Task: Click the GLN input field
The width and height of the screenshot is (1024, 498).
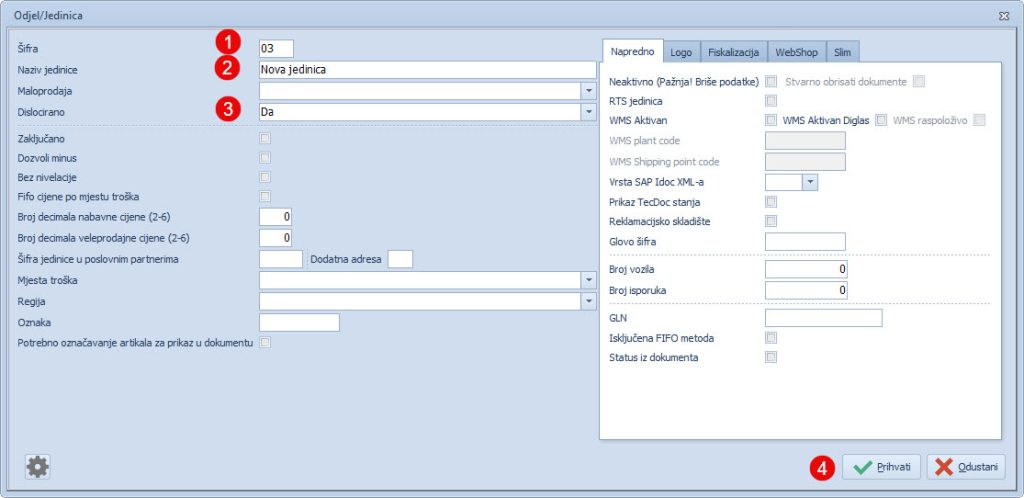Action: click(x=823, y=318)
